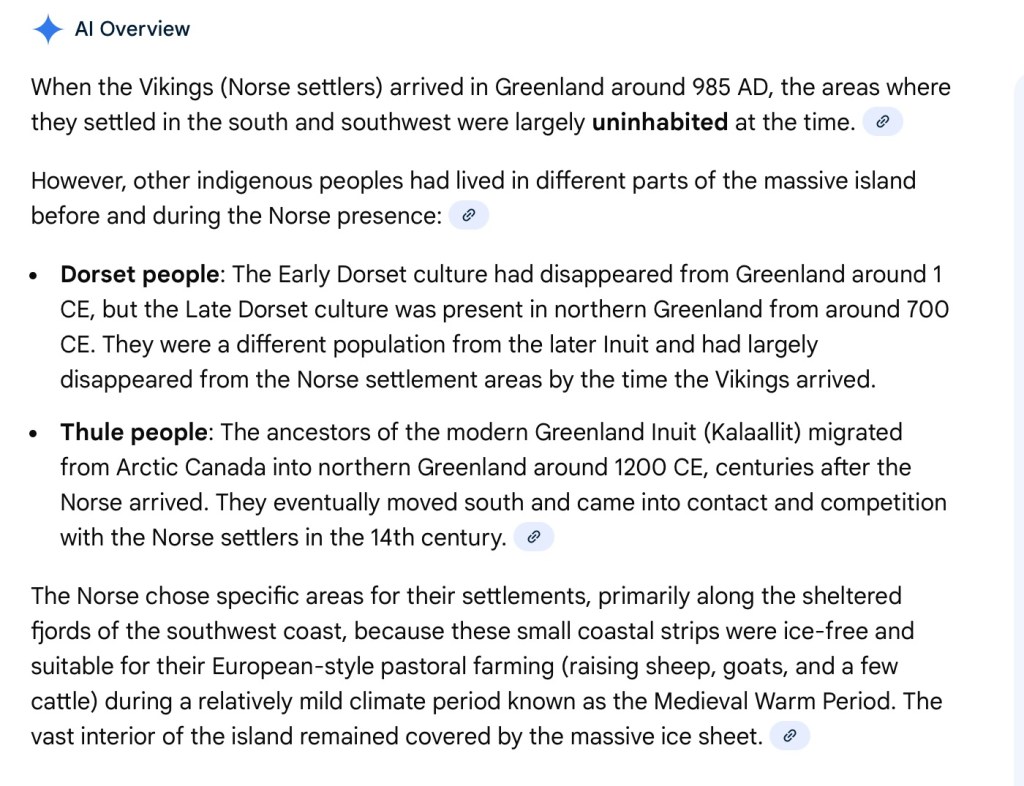This screenshot has width=1024, height=786.
Task: Click the bullet marker beside Dorset people
Action: (x=36, y=275)
